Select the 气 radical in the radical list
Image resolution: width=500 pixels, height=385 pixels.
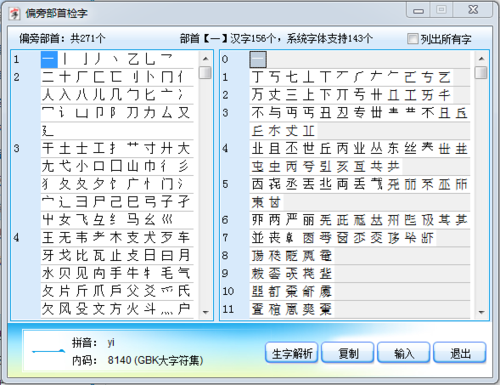point(184,273)
